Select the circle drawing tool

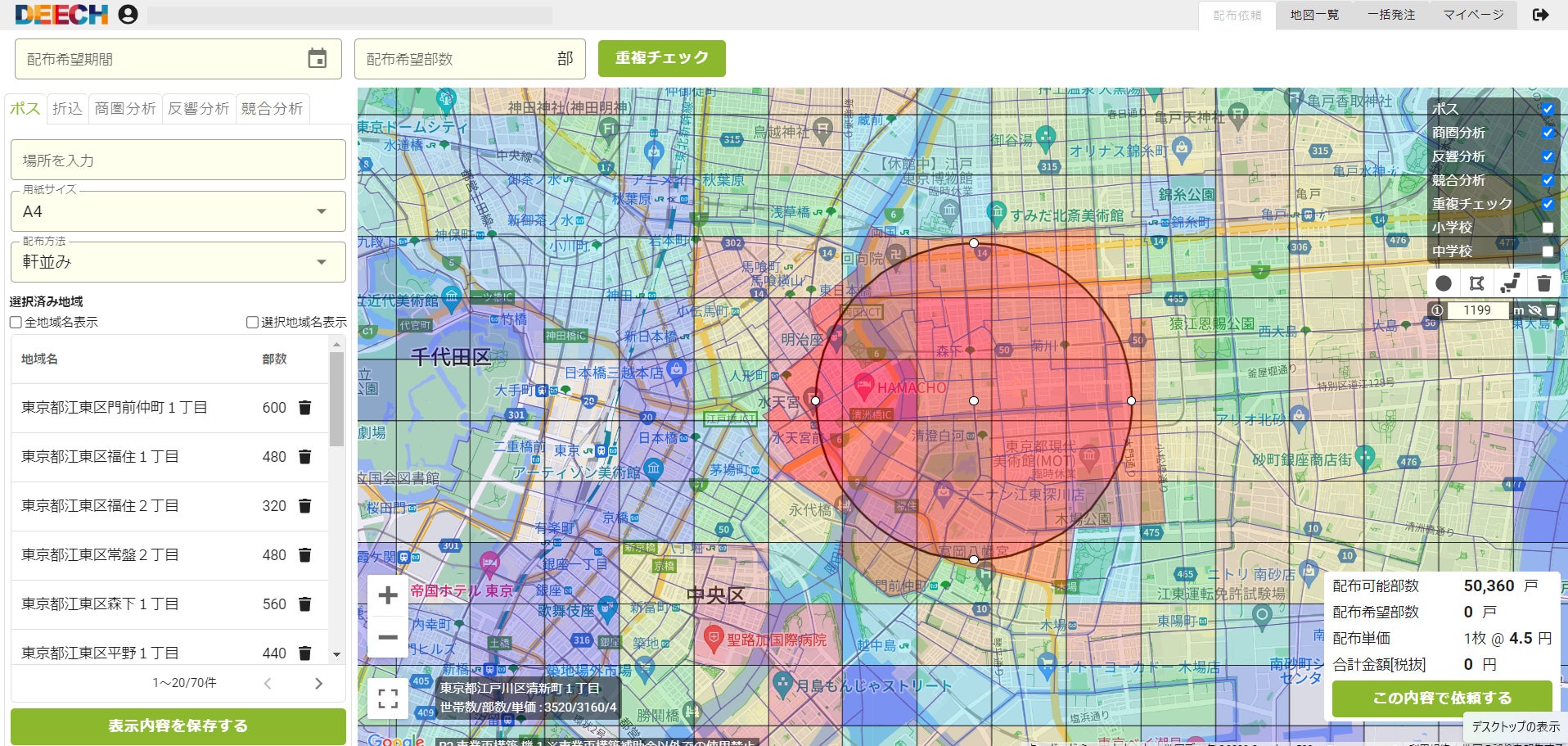(1444, 283)
